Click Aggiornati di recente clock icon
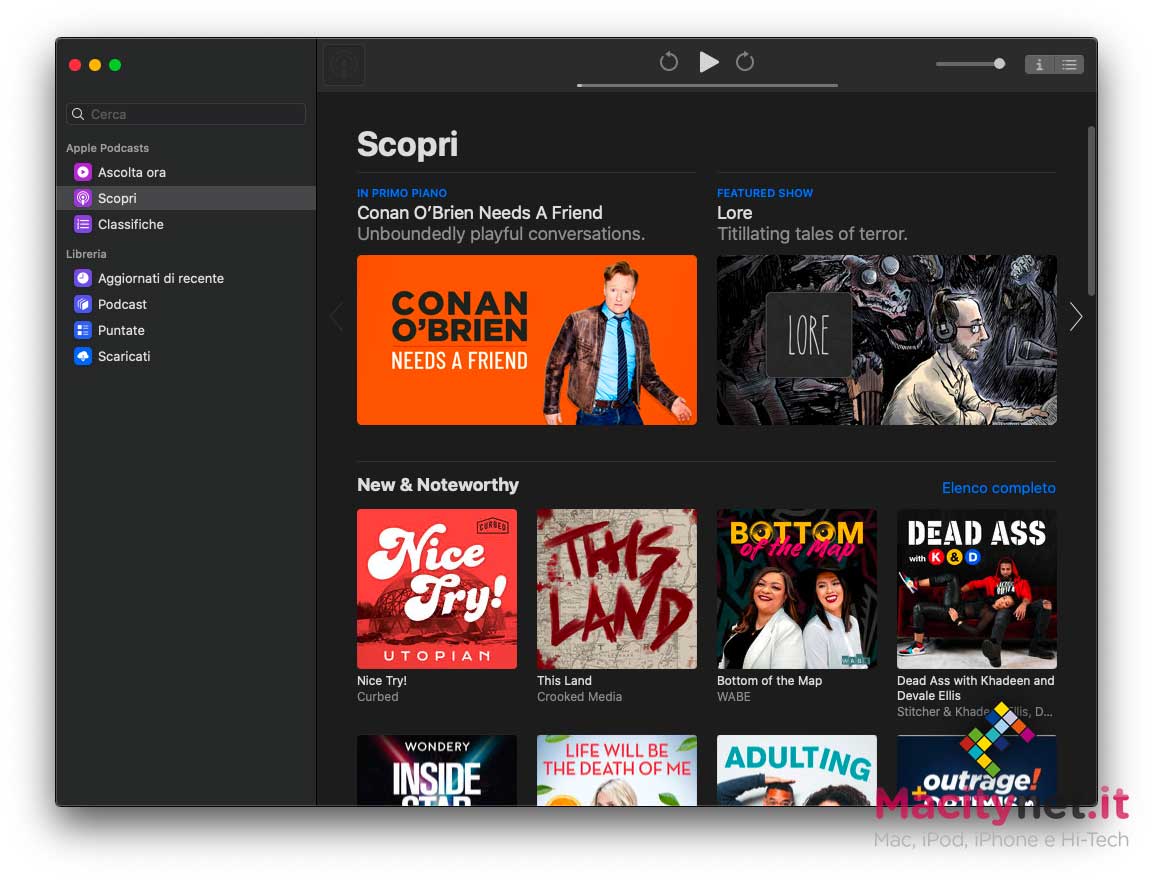This screenshot has height=880, width=1153. (83, 278)
